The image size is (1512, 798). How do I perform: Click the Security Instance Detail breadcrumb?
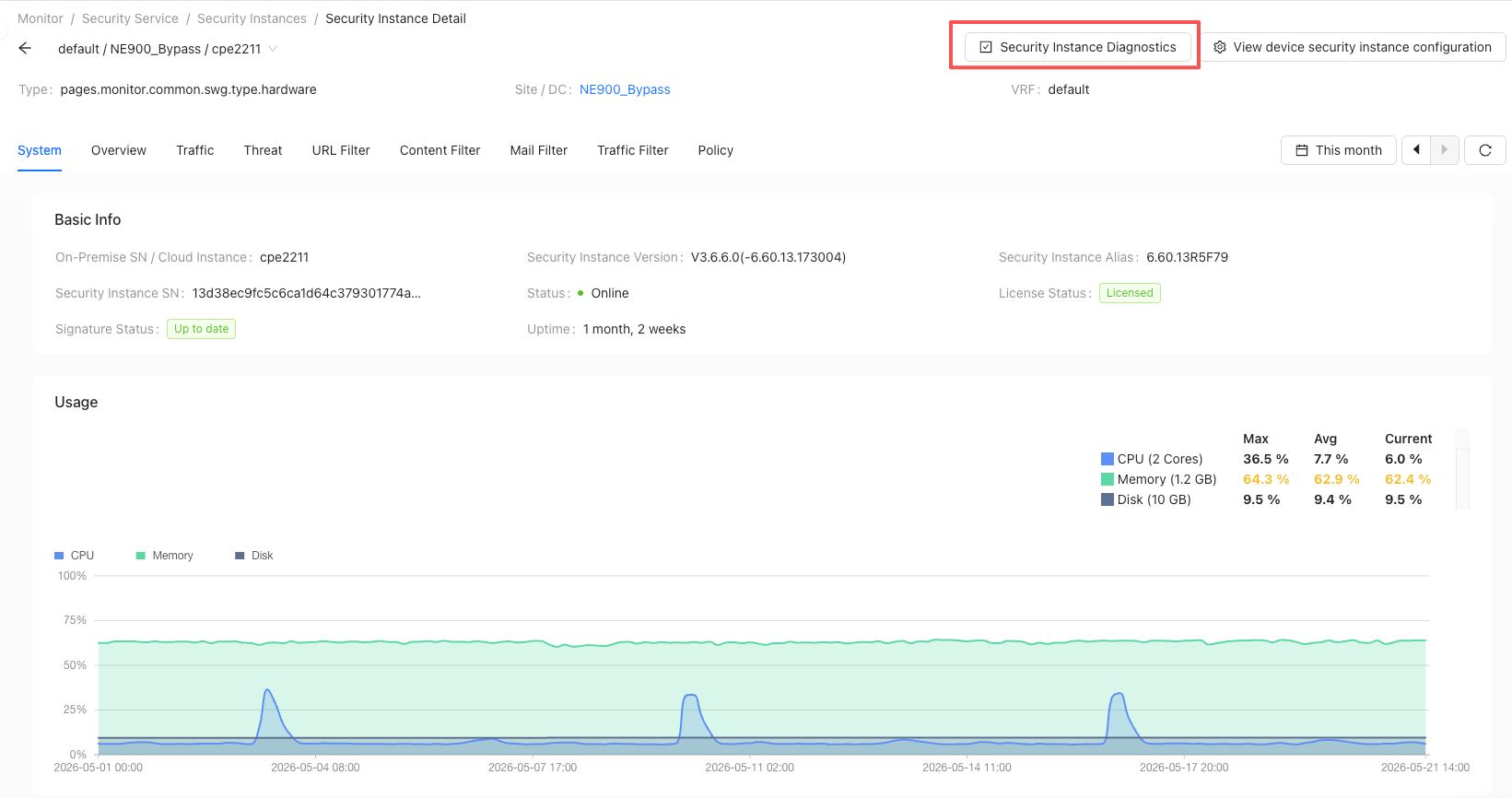(395, 18)
